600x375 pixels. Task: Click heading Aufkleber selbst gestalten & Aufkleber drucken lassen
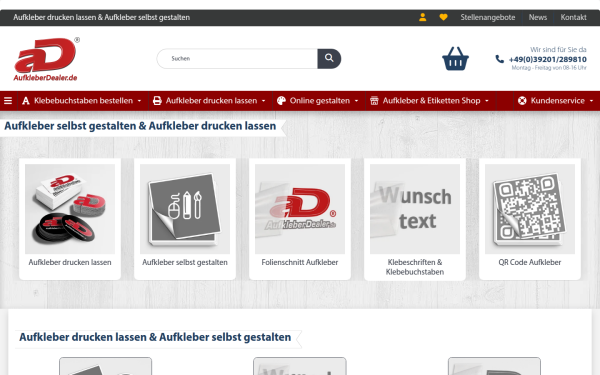click(x=140, y=126)
